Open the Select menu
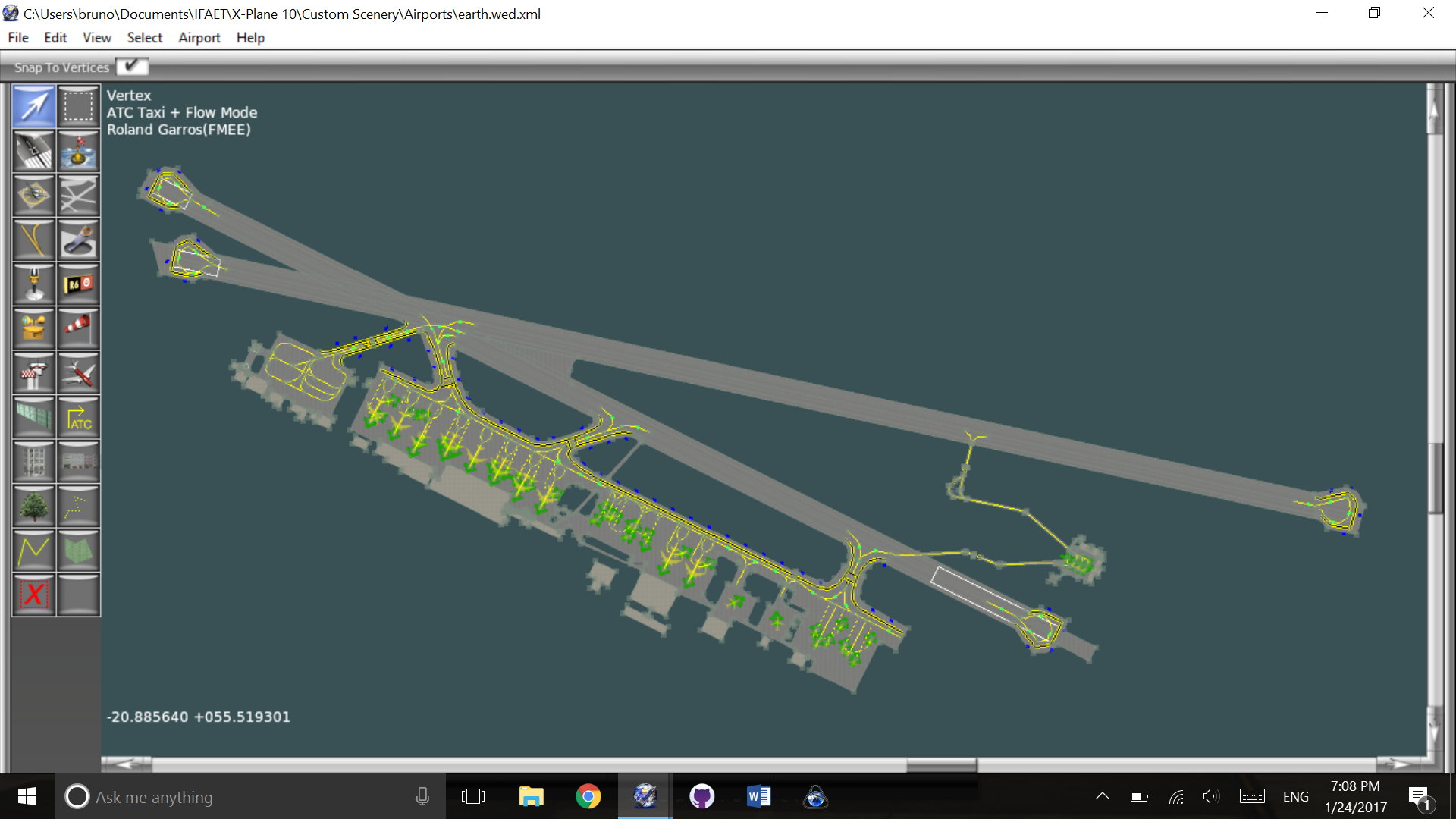The height and width of the screenshot is (819, 1456). coord(144,38)
